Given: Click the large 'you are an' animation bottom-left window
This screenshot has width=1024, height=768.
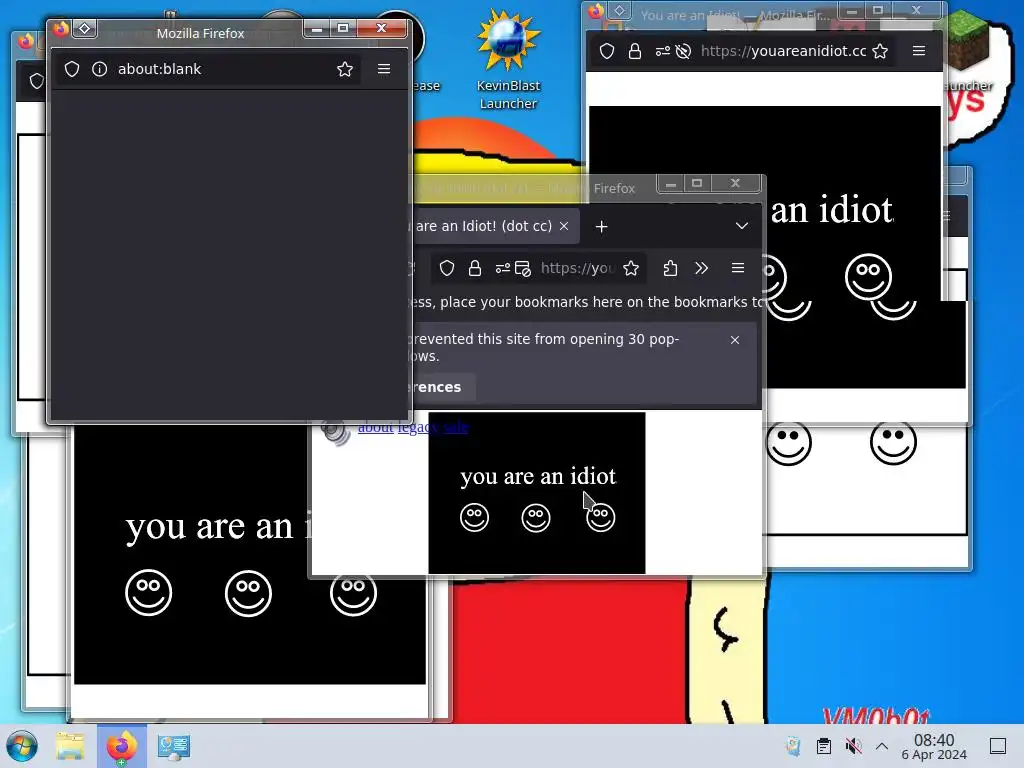Looking at the screenshot, I should tap(249, 555).
